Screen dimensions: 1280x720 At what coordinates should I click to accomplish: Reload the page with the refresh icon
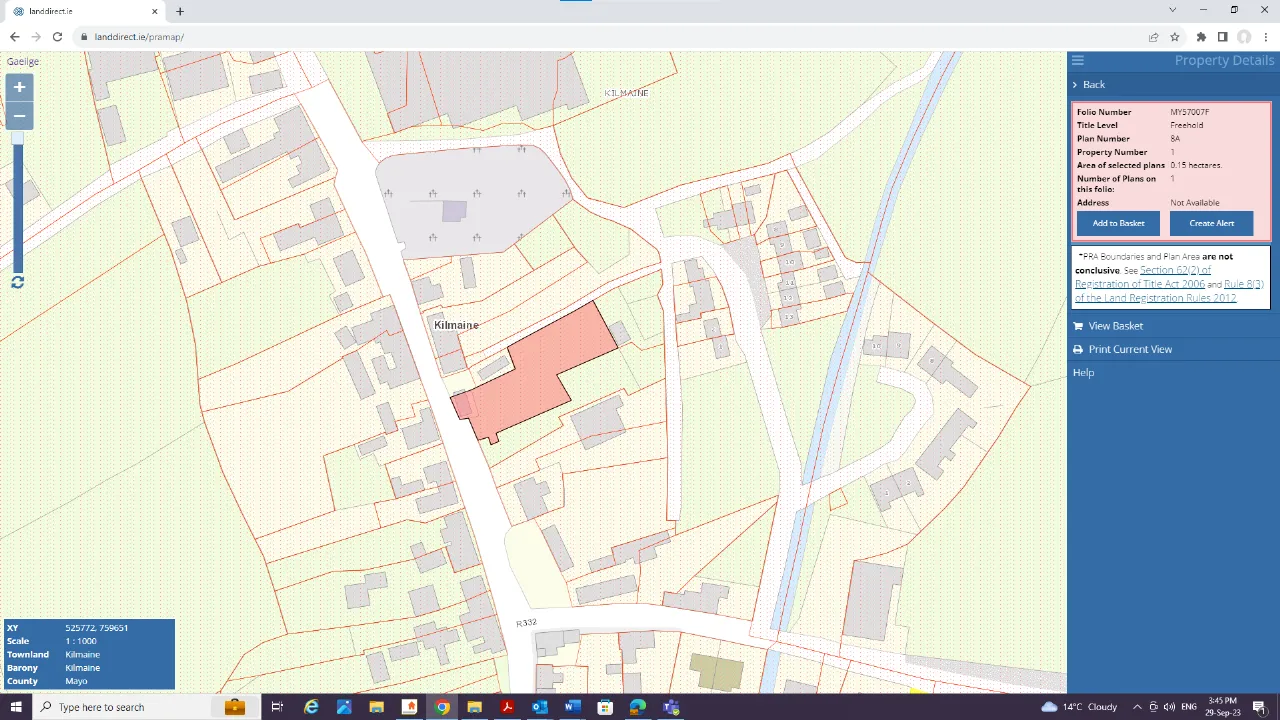pos(57,36)
